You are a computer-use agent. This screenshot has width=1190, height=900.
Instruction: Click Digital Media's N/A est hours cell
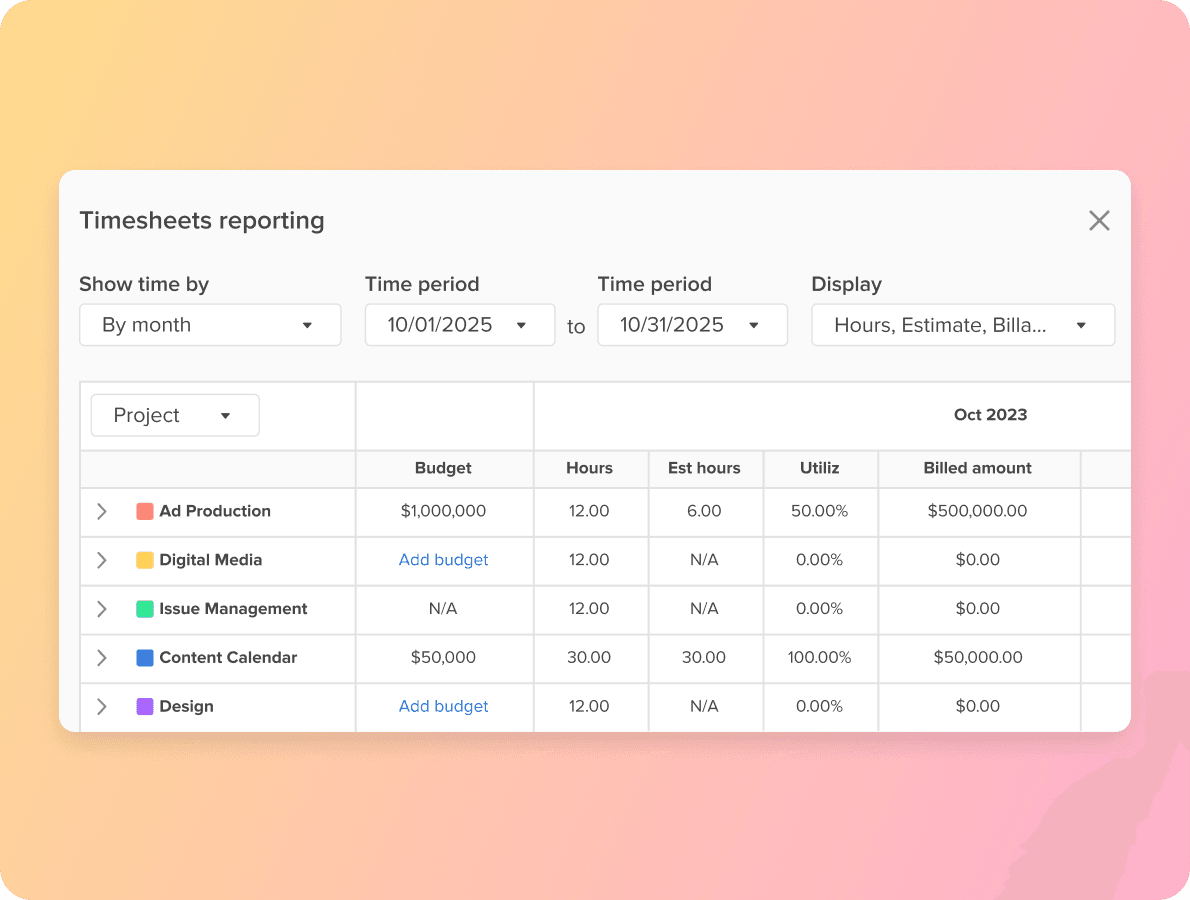tap(704, 560)
